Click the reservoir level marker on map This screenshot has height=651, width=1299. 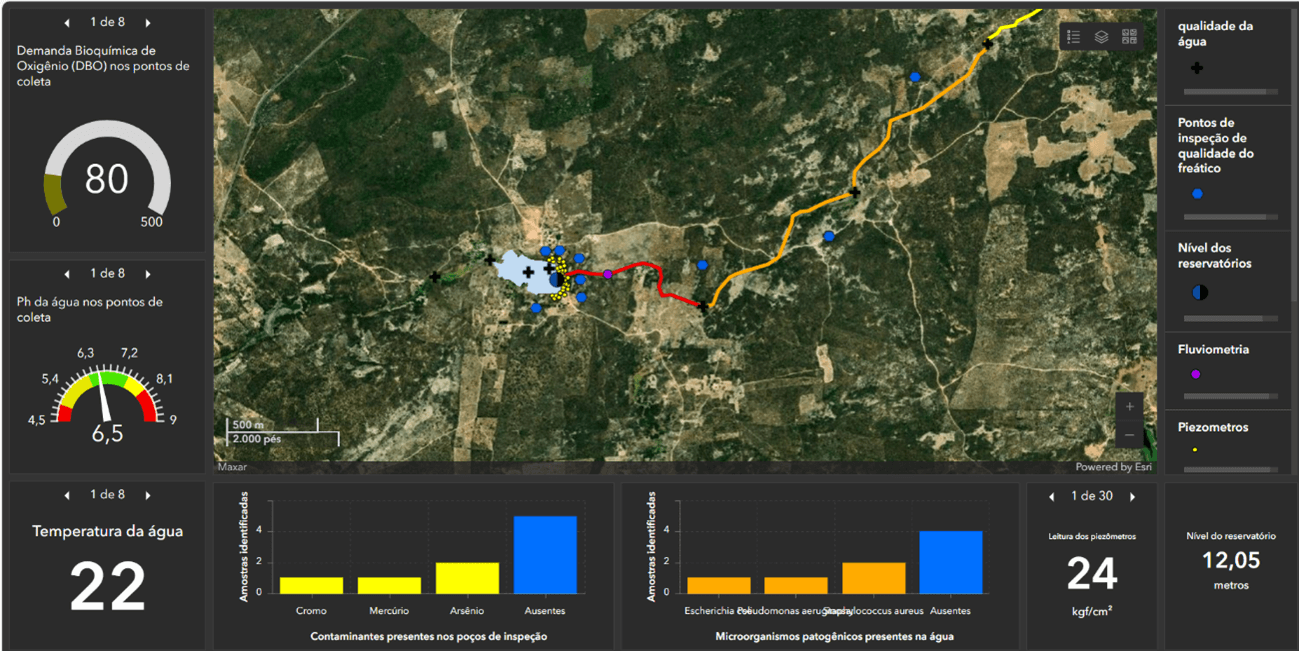[556, 280]
